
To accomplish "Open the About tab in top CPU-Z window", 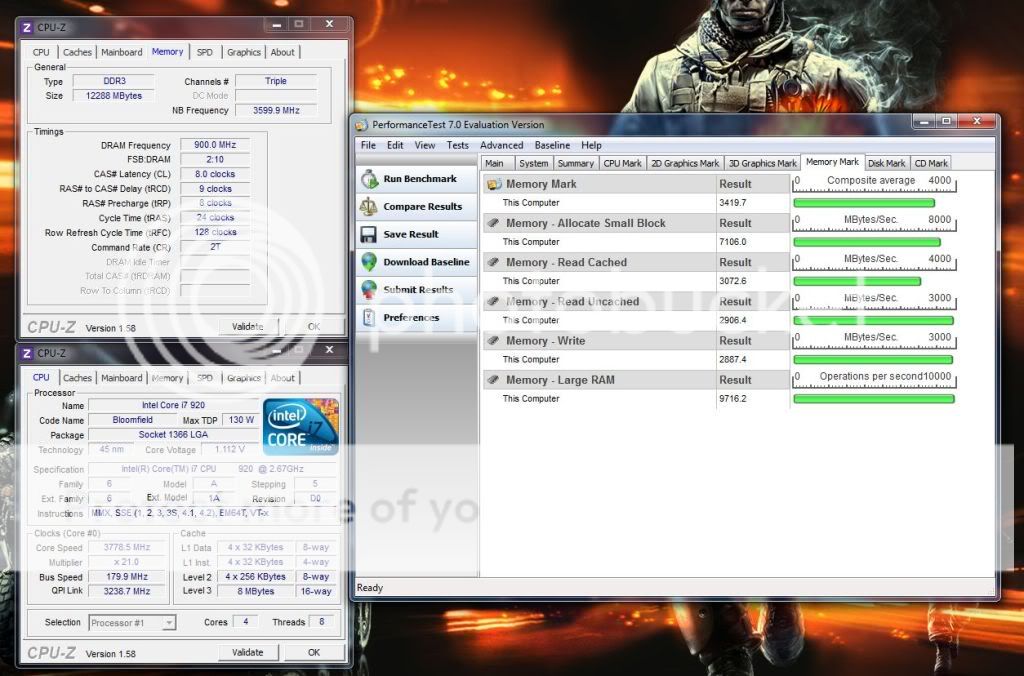I will click(282, 52).
